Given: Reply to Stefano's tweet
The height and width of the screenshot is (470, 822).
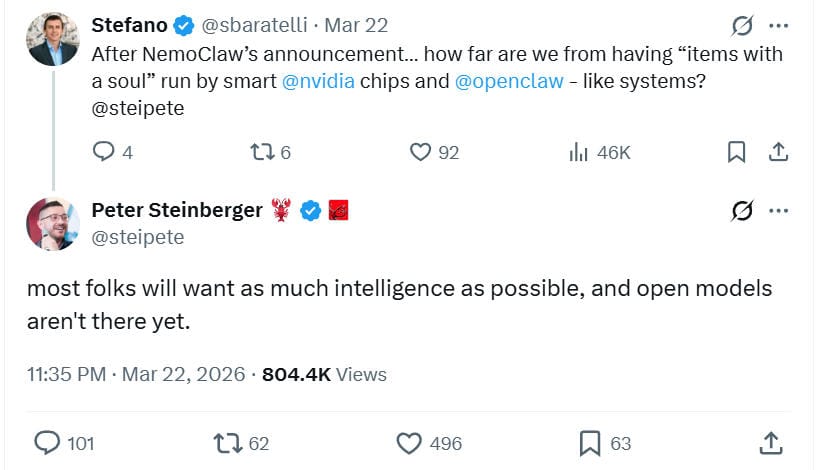Looking at the screenshot, I should tap(104, 152).
